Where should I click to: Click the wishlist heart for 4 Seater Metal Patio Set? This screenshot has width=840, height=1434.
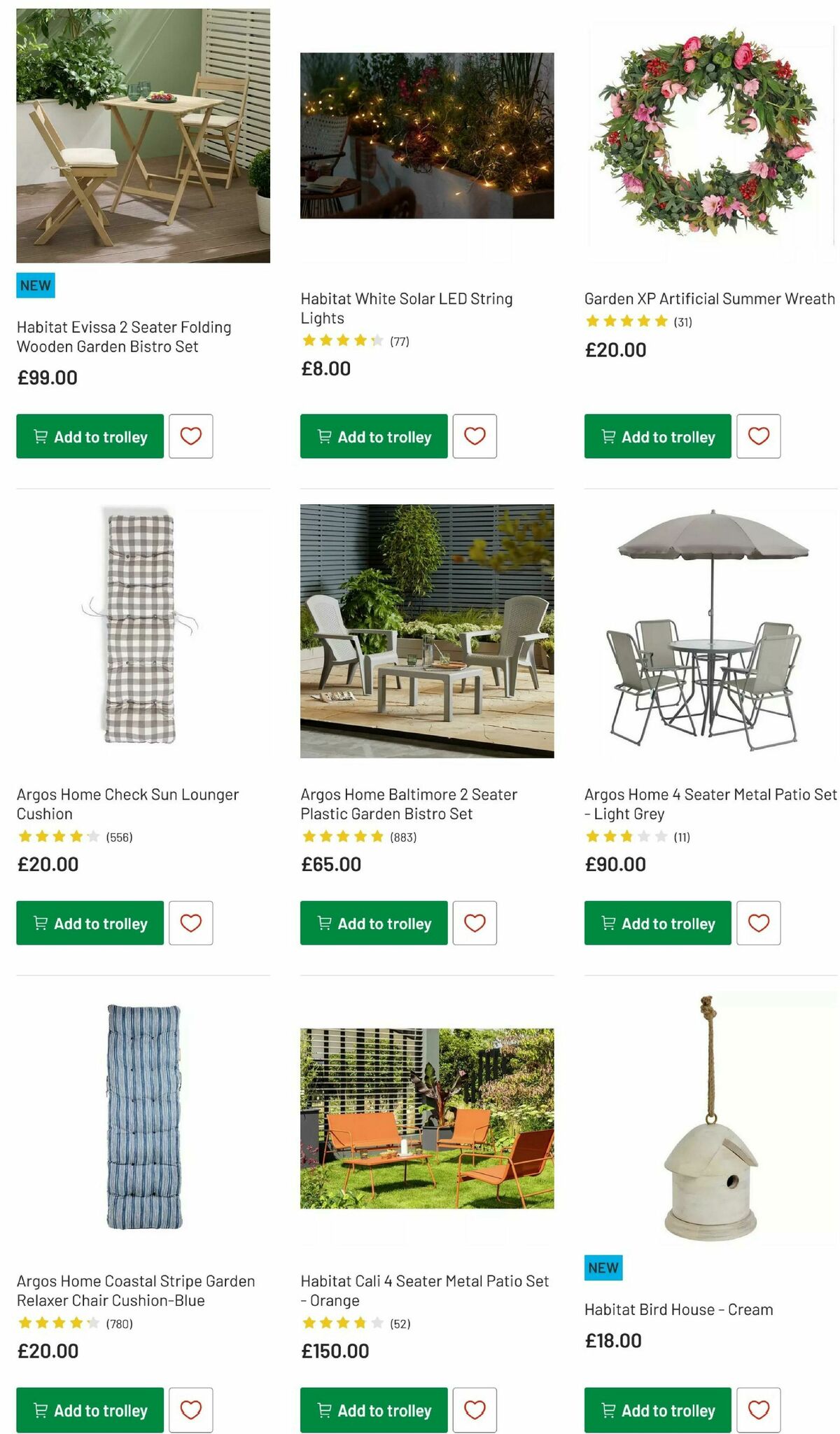click(x=759, y=923)
